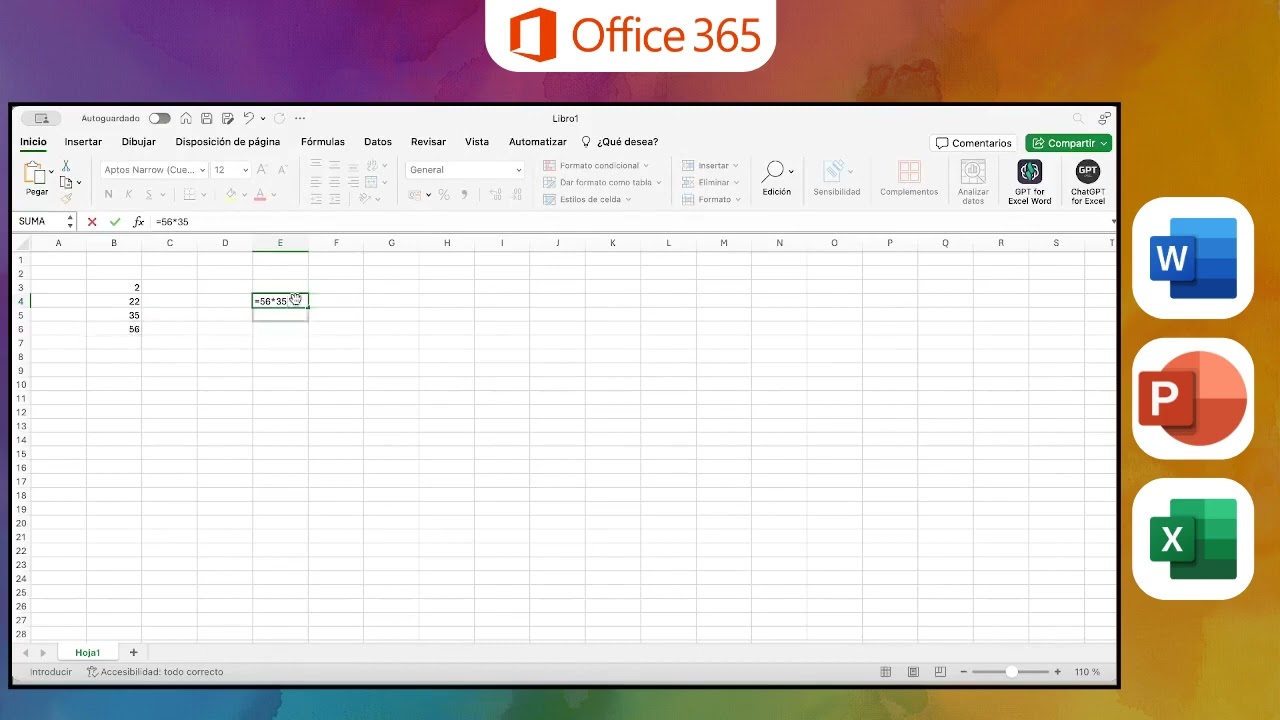Open the Revisar ribbon tab
Screen dimensions: 1280x720
pyautogui.click(x=428, y=142)
